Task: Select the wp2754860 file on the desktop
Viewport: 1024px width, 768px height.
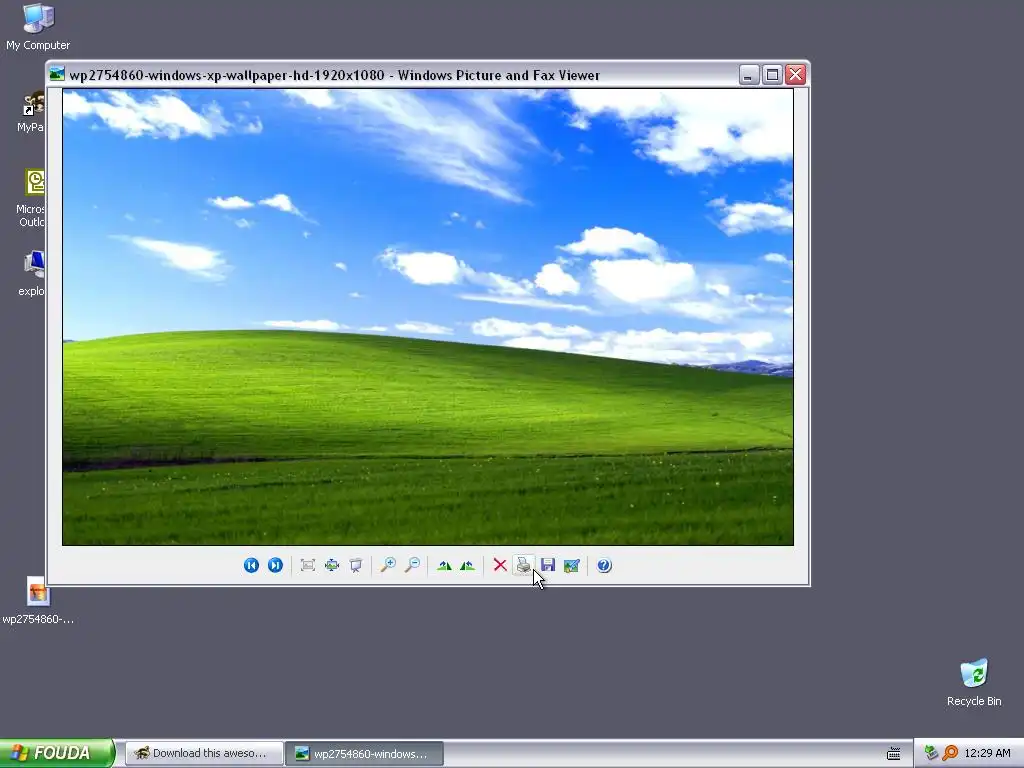Action: [x=38, y=601]
